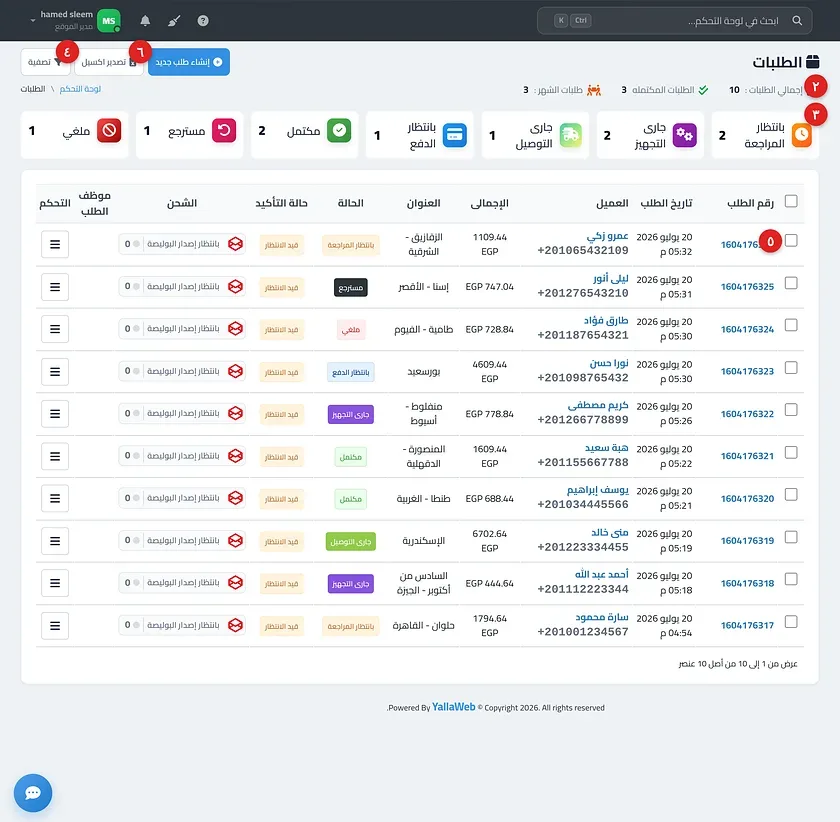Open the notifications bell
Viewport: 840px width, 822px height.
click(x=145, y=21)
